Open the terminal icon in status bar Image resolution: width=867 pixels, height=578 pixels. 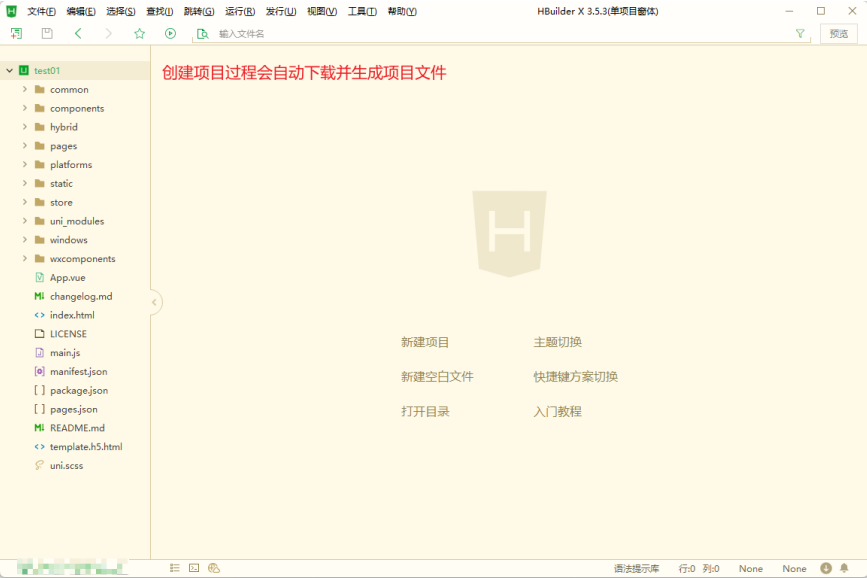coord(194,568)
